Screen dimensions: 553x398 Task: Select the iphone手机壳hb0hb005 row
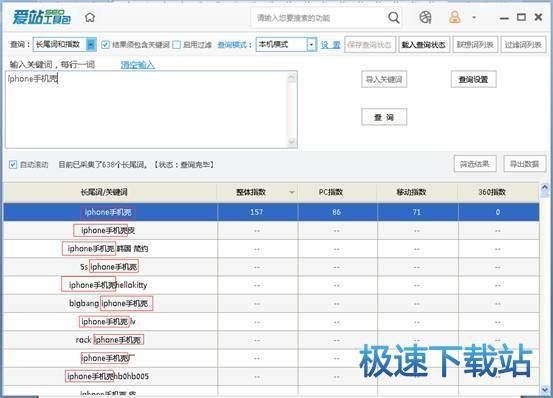click(x=271, y=376)
